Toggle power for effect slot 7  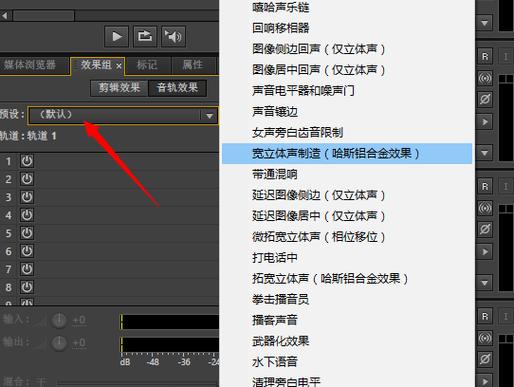pyautogui.click(x=27, y=269)
